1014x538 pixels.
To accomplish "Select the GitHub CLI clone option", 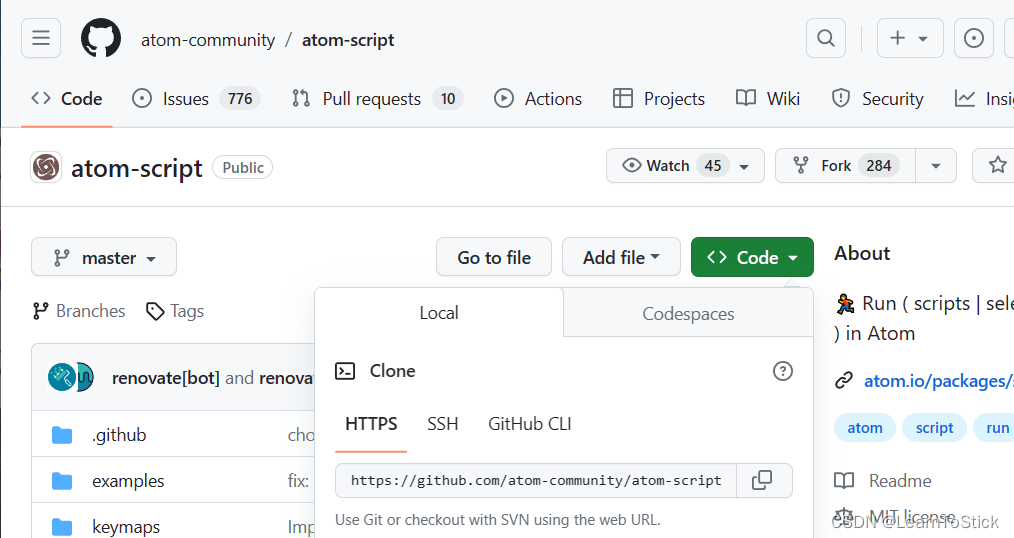I will pyautogui.click(x=530, y=424).
